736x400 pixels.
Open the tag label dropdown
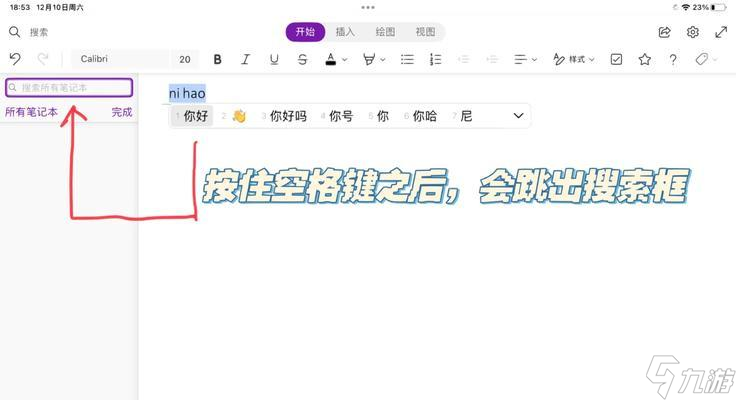coord(706,59)
